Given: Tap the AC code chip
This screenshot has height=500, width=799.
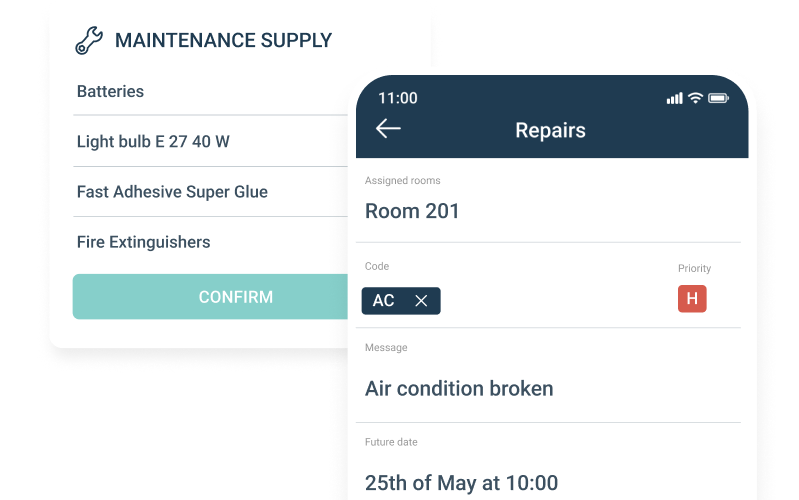Looking at the screenshot, I should click(x=384, y=301).
